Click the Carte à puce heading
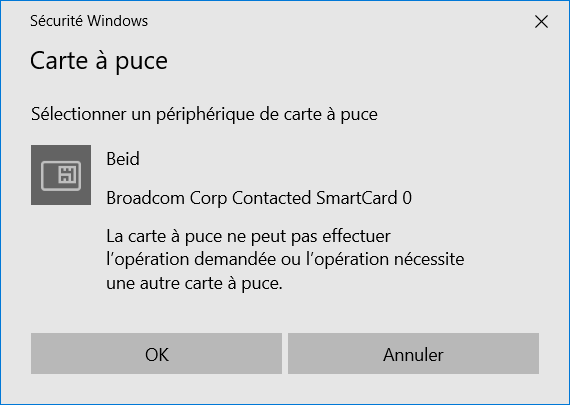This screenshot has height=405, width=570. (x=99, y=61)
